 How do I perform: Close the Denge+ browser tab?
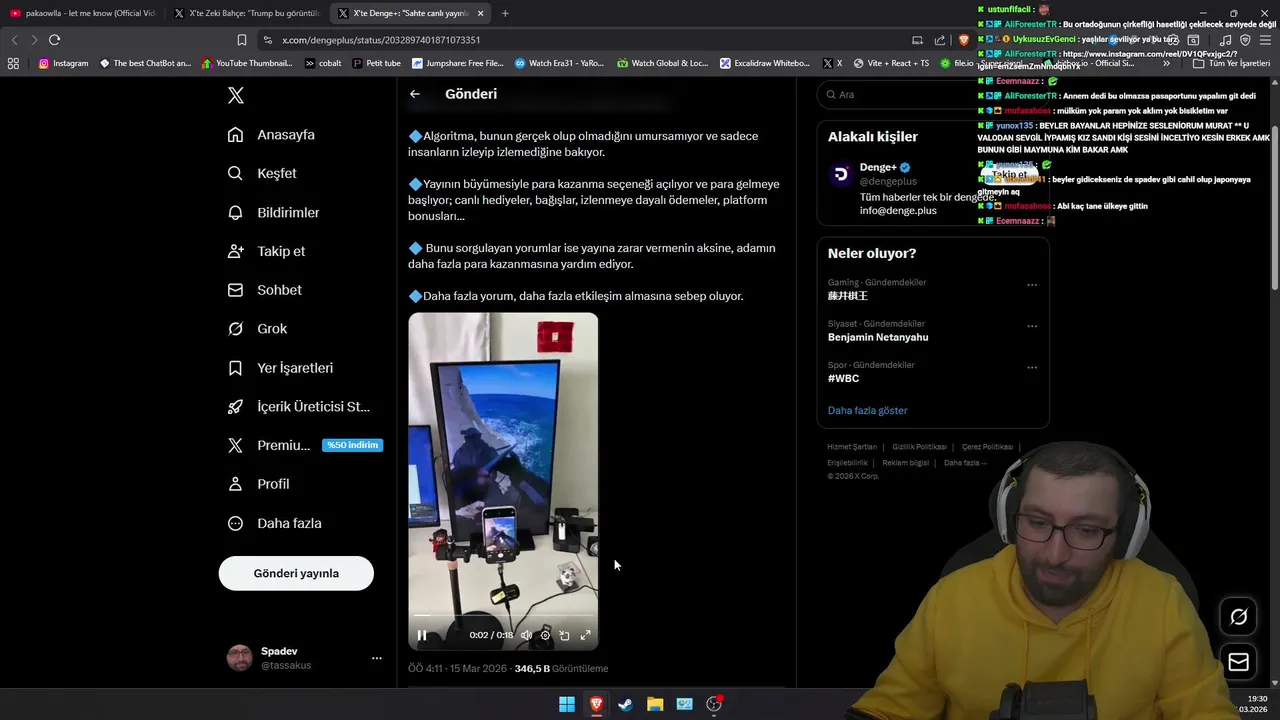tap(481, 13)
